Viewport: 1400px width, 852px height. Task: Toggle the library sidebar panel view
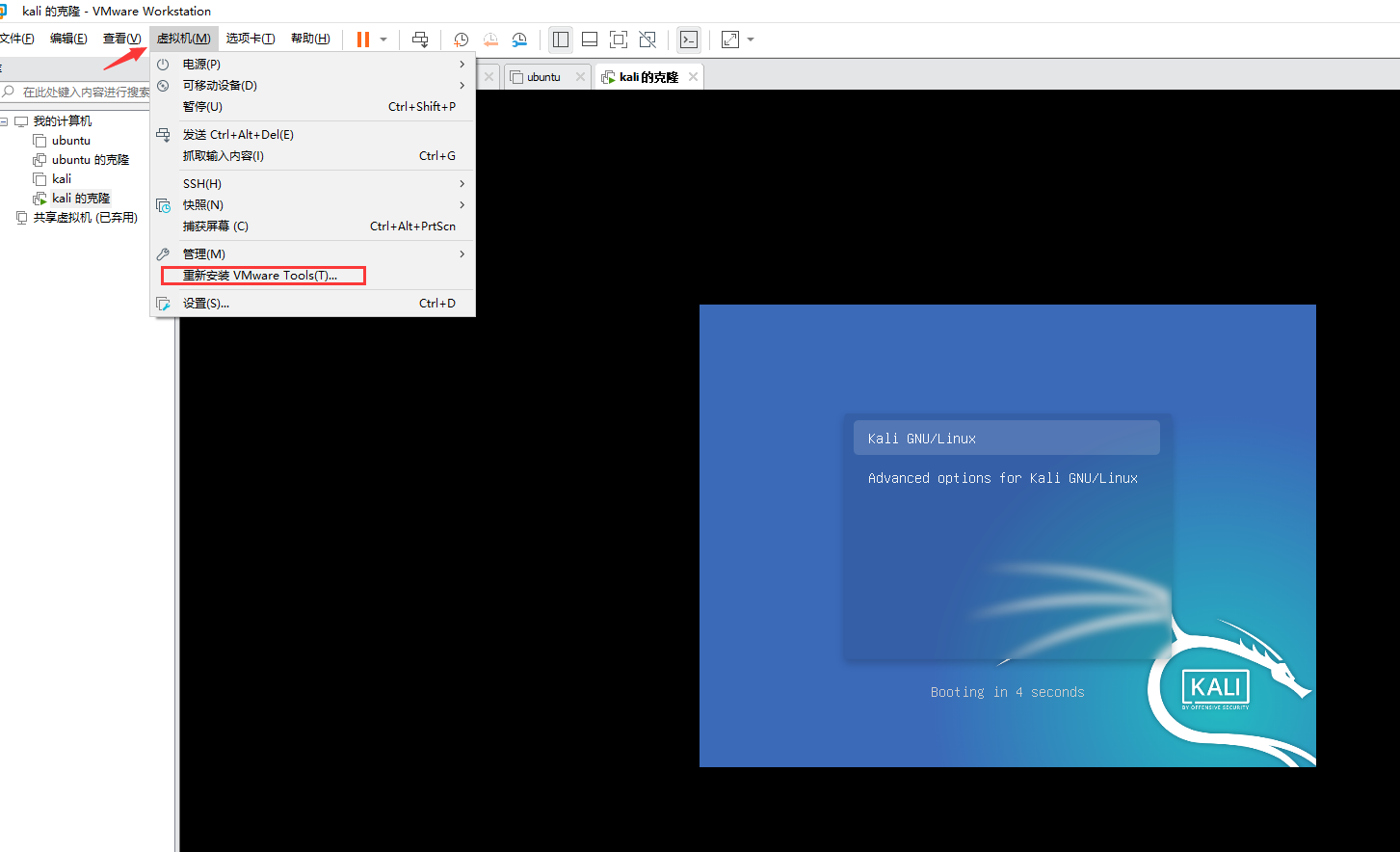561,40
